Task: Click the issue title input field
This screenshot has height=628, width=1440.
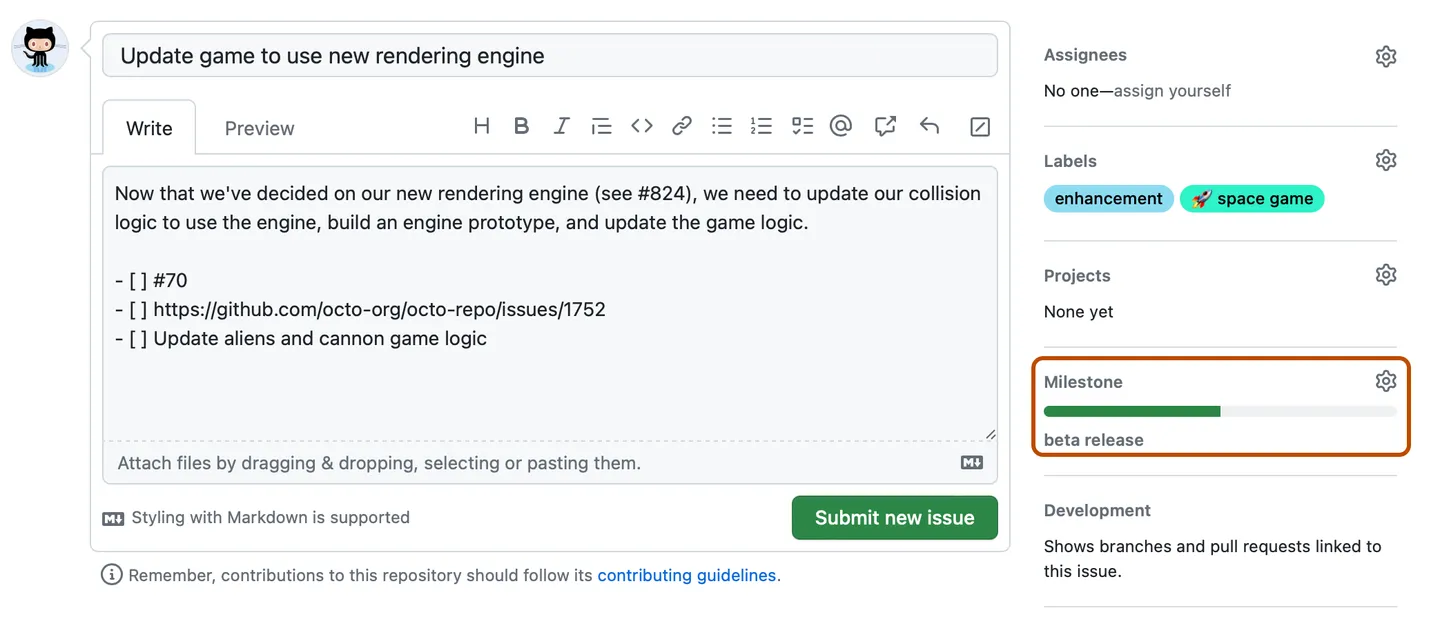Action: pos(549,56)
